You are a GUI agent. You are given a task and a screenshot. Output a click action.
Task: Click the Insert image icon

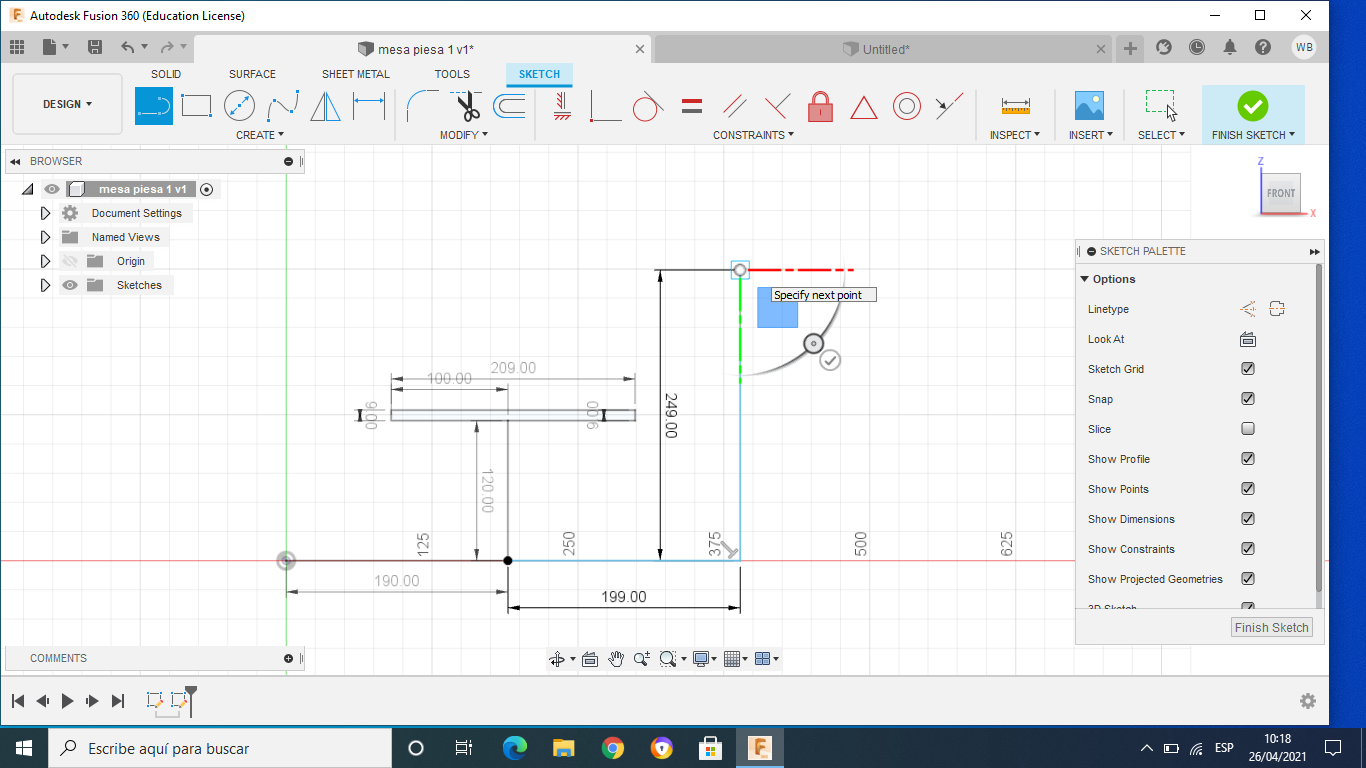[x=1089, y=105]
